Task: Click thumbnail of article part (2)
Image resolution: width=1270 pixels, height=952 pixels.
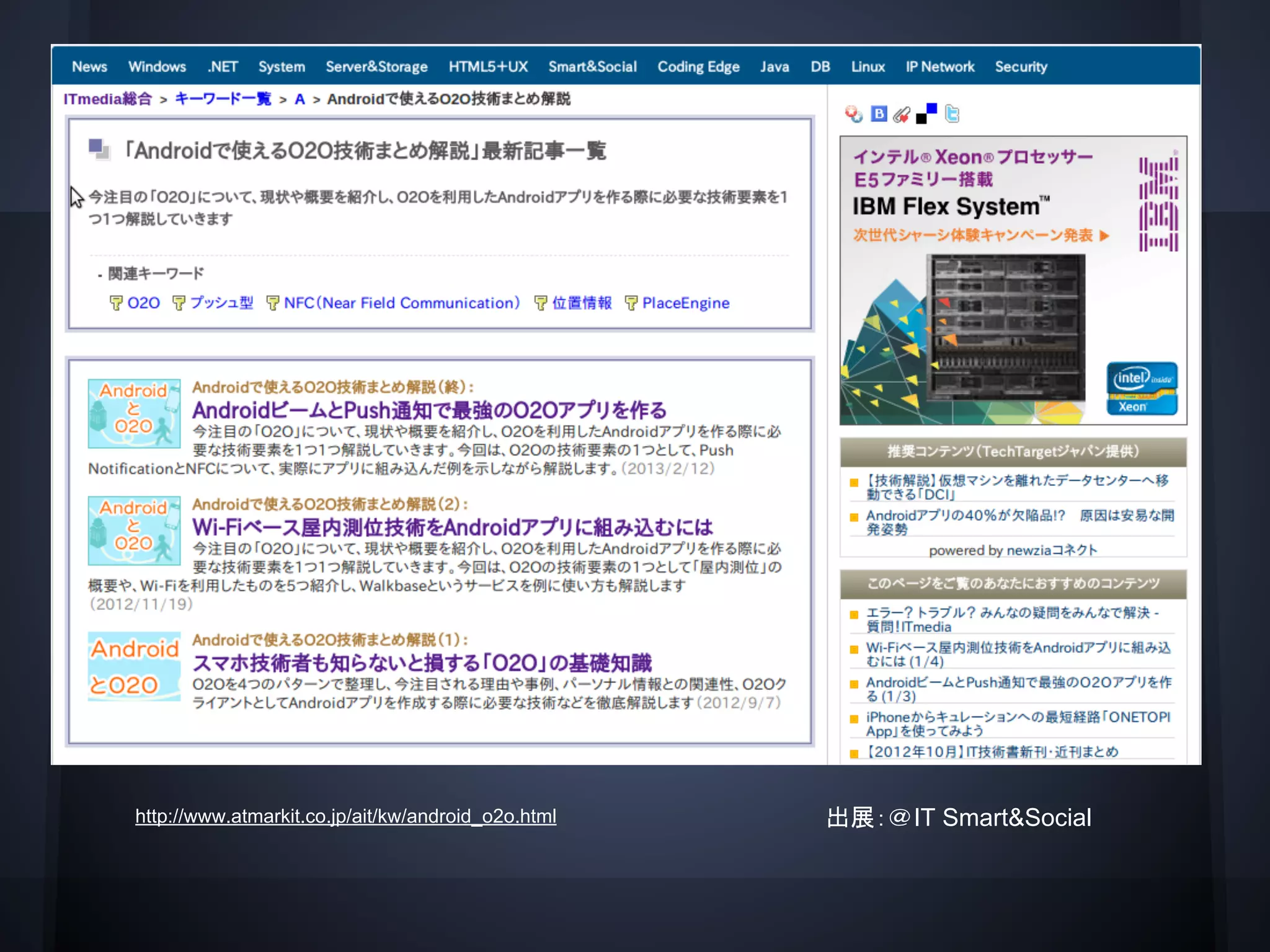Action: point(134,531)
